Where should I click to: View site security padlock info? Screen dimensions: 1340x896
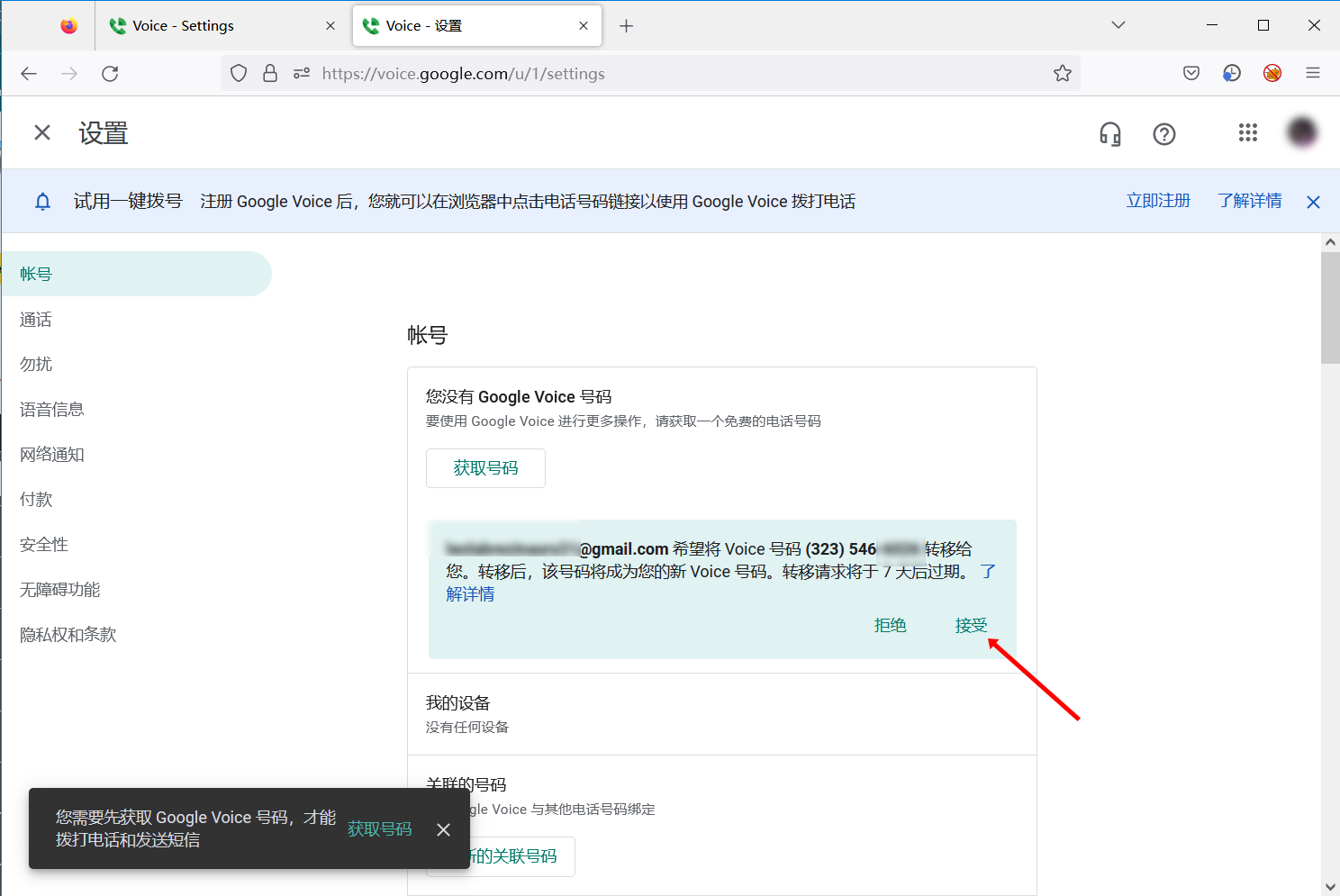click(x=270, y=74)
